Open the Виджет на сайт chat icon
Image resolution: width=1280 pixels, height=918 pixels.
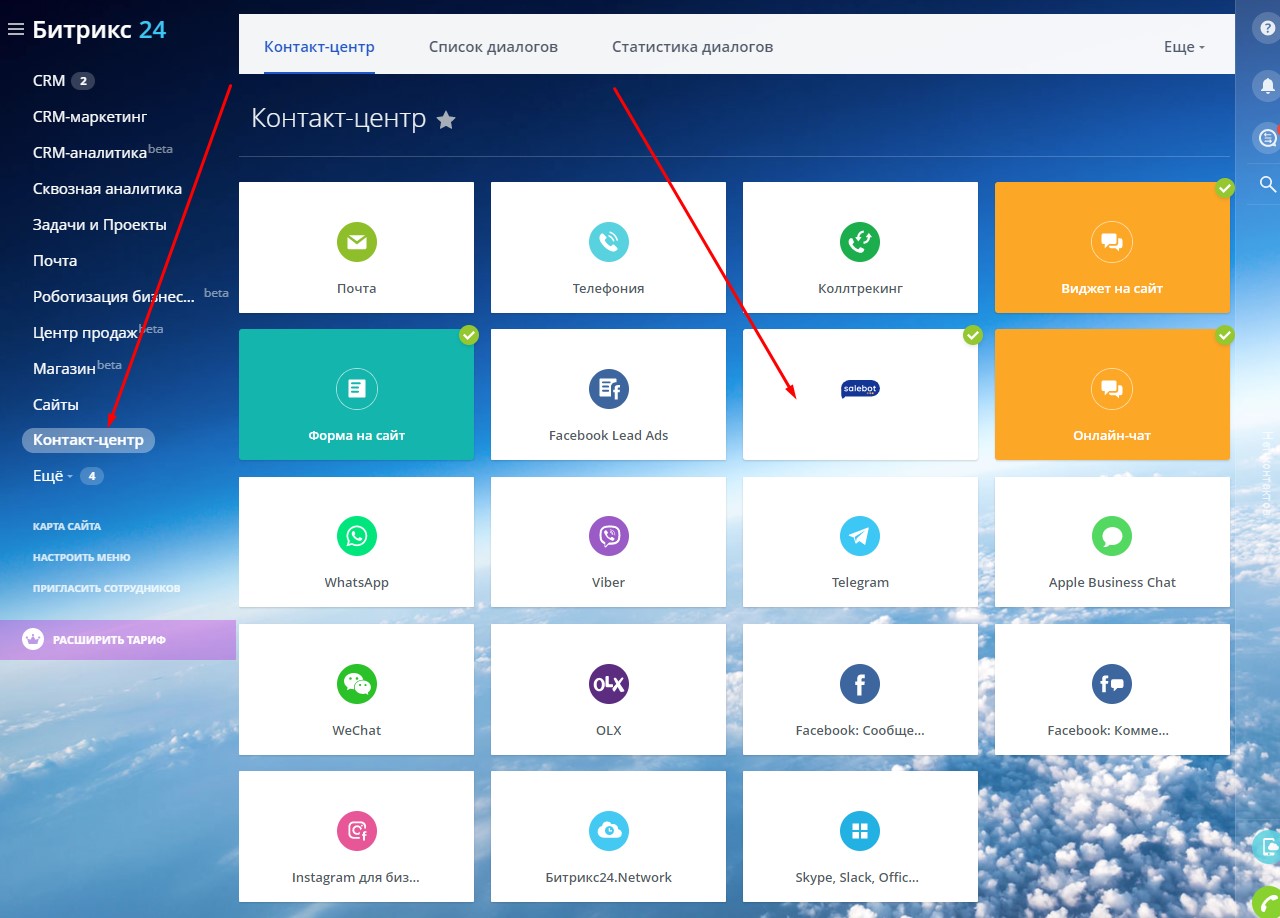tap(1112, 241)
